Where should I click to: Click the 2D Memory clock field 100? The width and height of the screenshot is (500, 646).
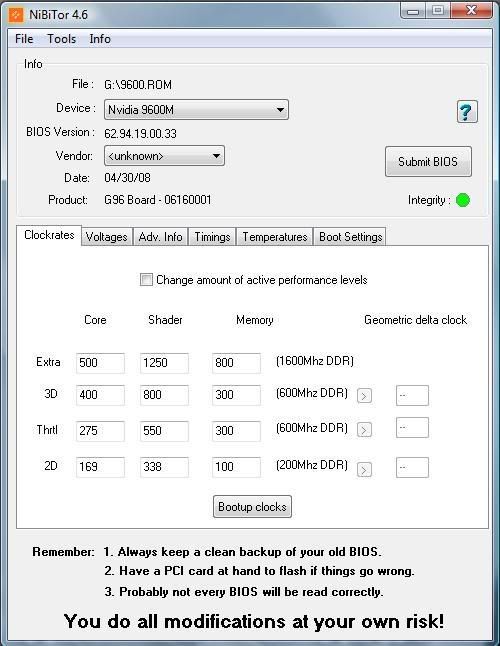click(x=236, y=467)
